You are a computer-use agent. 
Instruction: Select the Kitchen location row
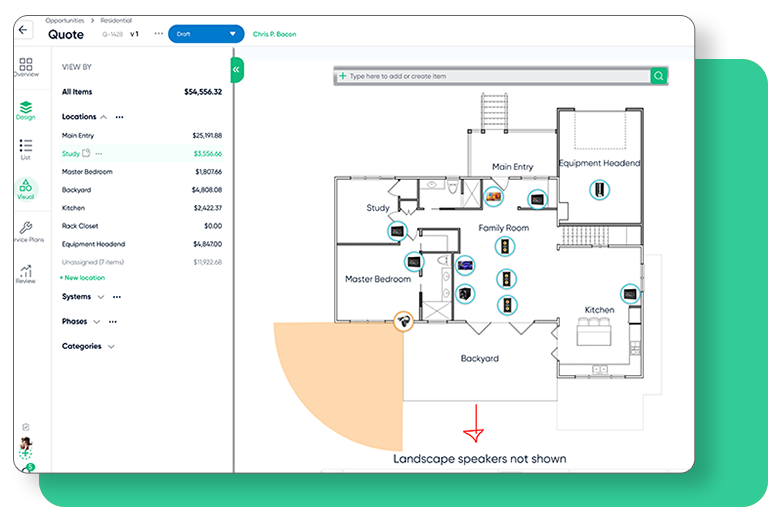pyautogui.click(x=142, y=208)
